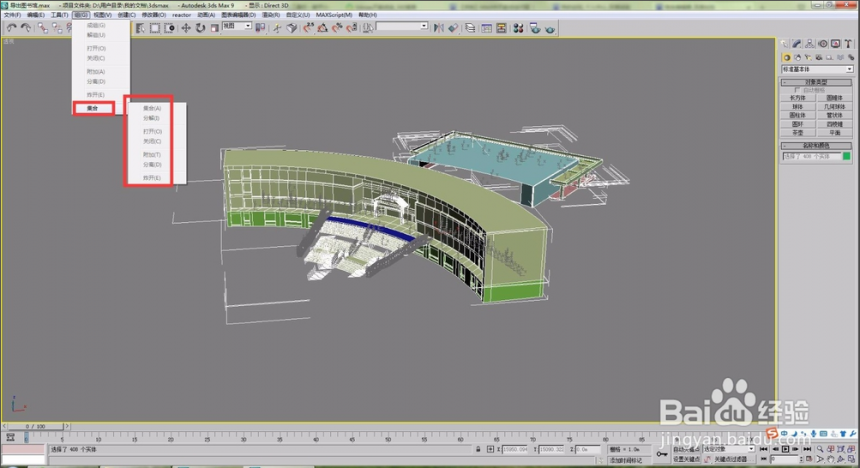The image size is (860, 468).
Task: Click the time slider showing 0 / 100
Action: [36, 426]
